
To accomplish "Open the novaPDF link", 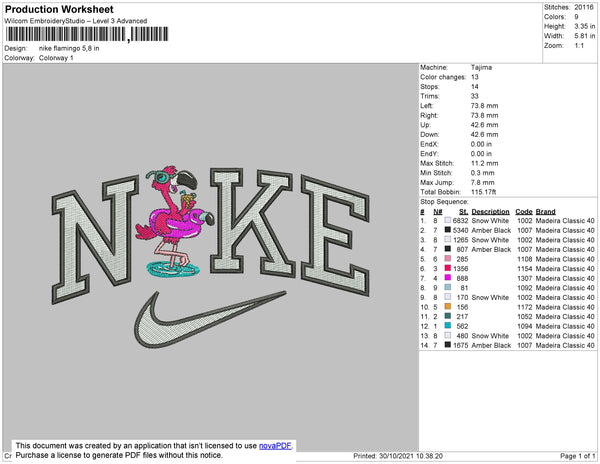I will (x=275, y=446).
